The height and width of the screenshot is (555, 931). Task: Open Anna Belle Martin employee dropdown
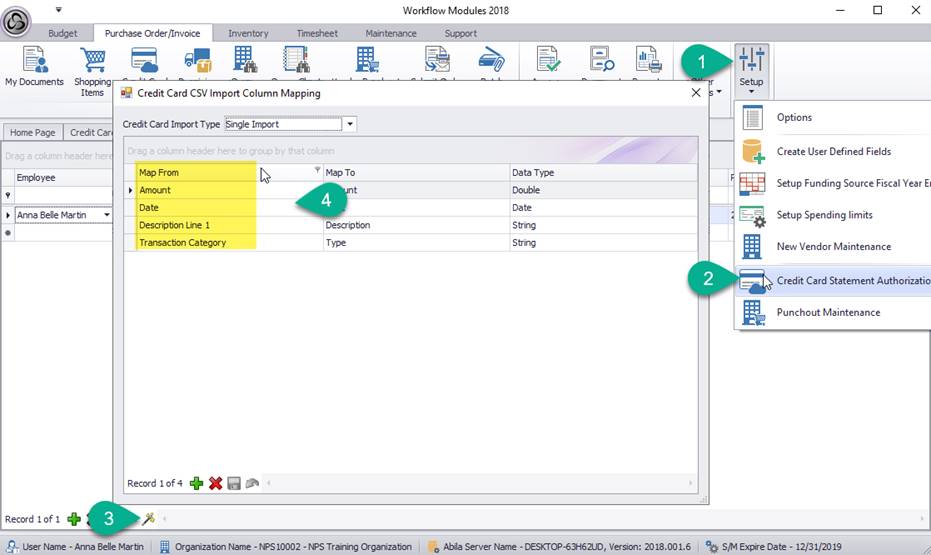click(107, 215)
